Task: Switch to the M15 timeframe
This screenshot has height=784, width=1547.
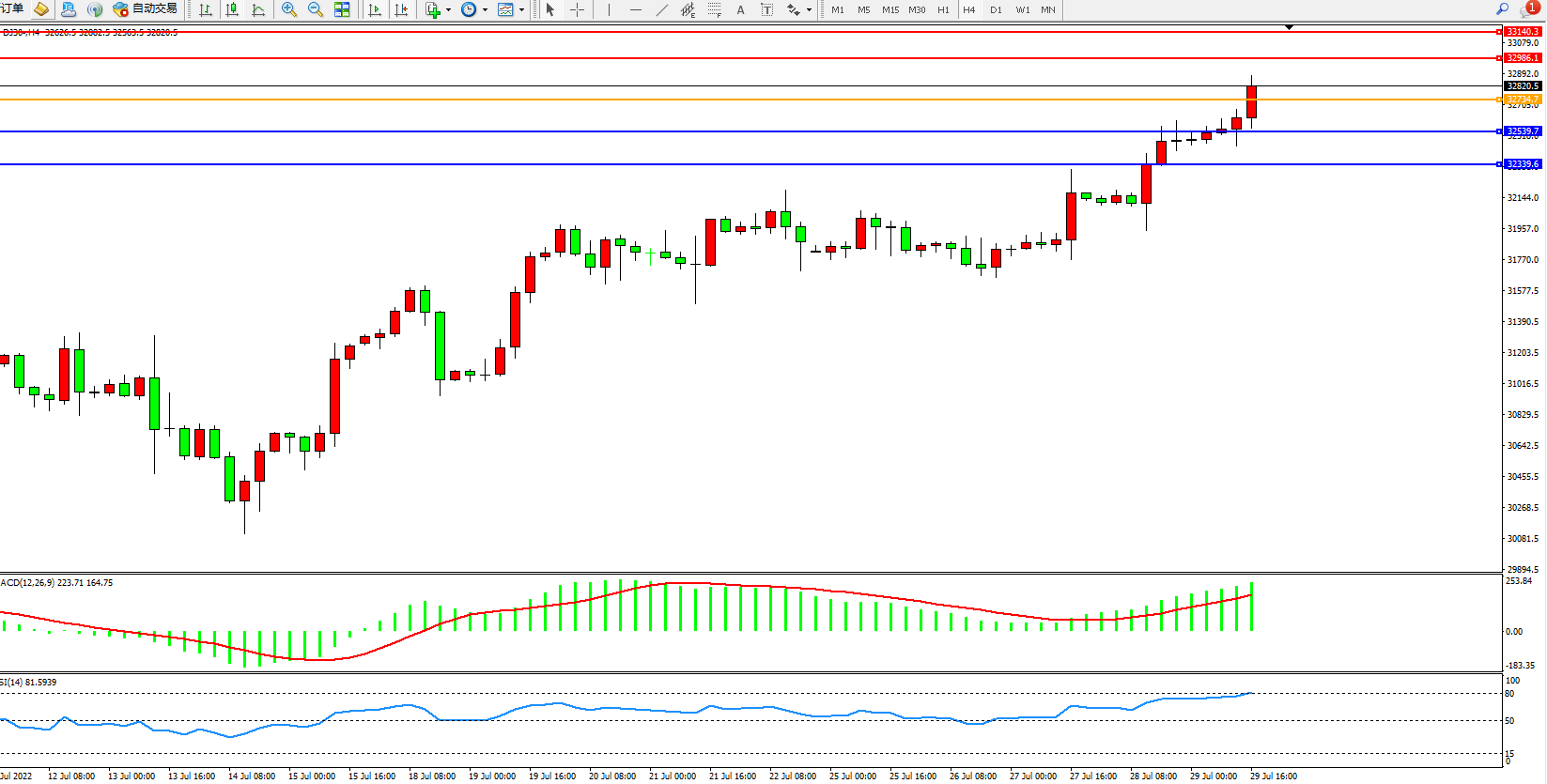Action: tap(890, 9)
